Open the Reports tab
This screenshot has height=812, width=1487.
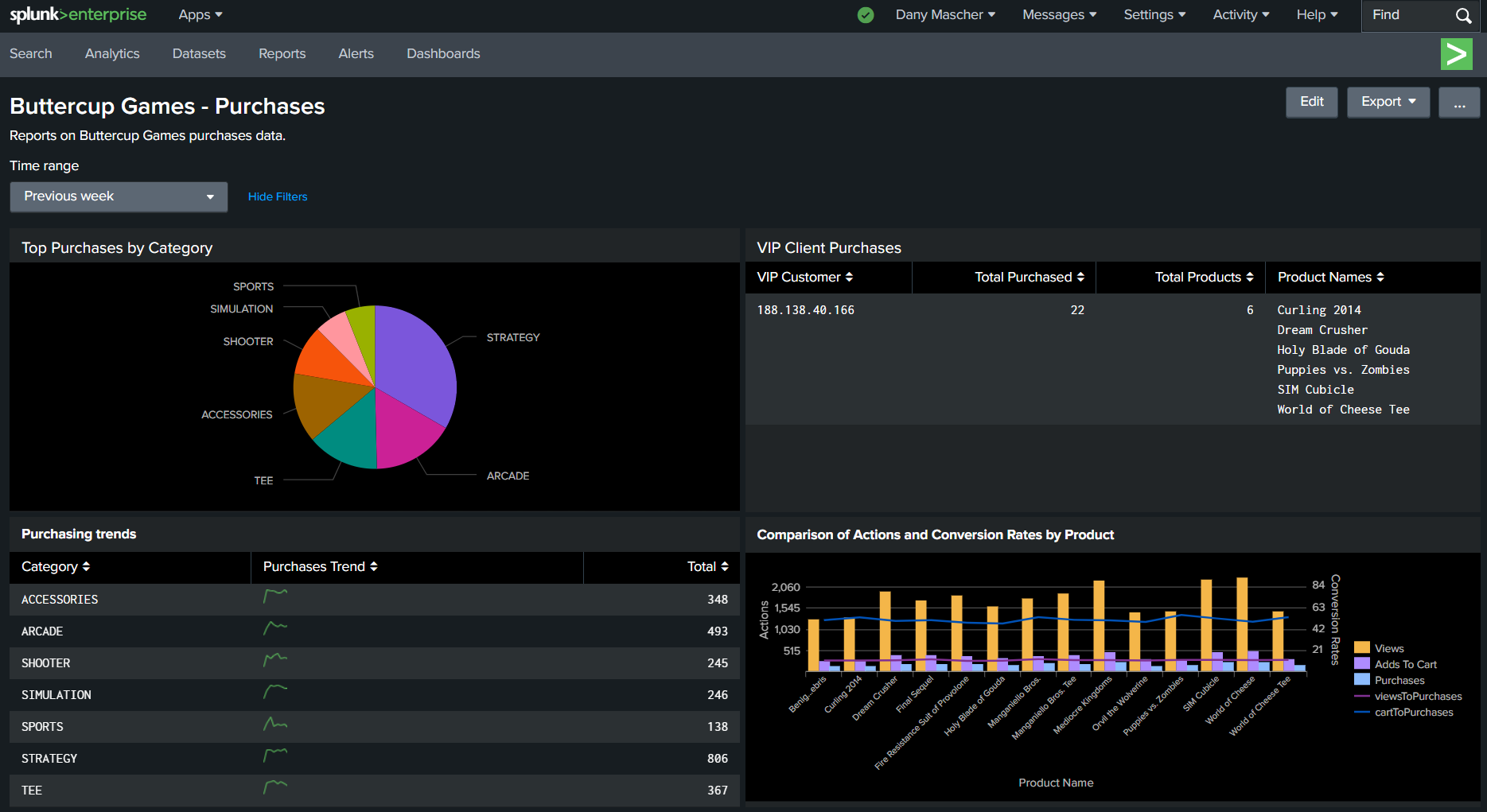[x=282, y=53]
